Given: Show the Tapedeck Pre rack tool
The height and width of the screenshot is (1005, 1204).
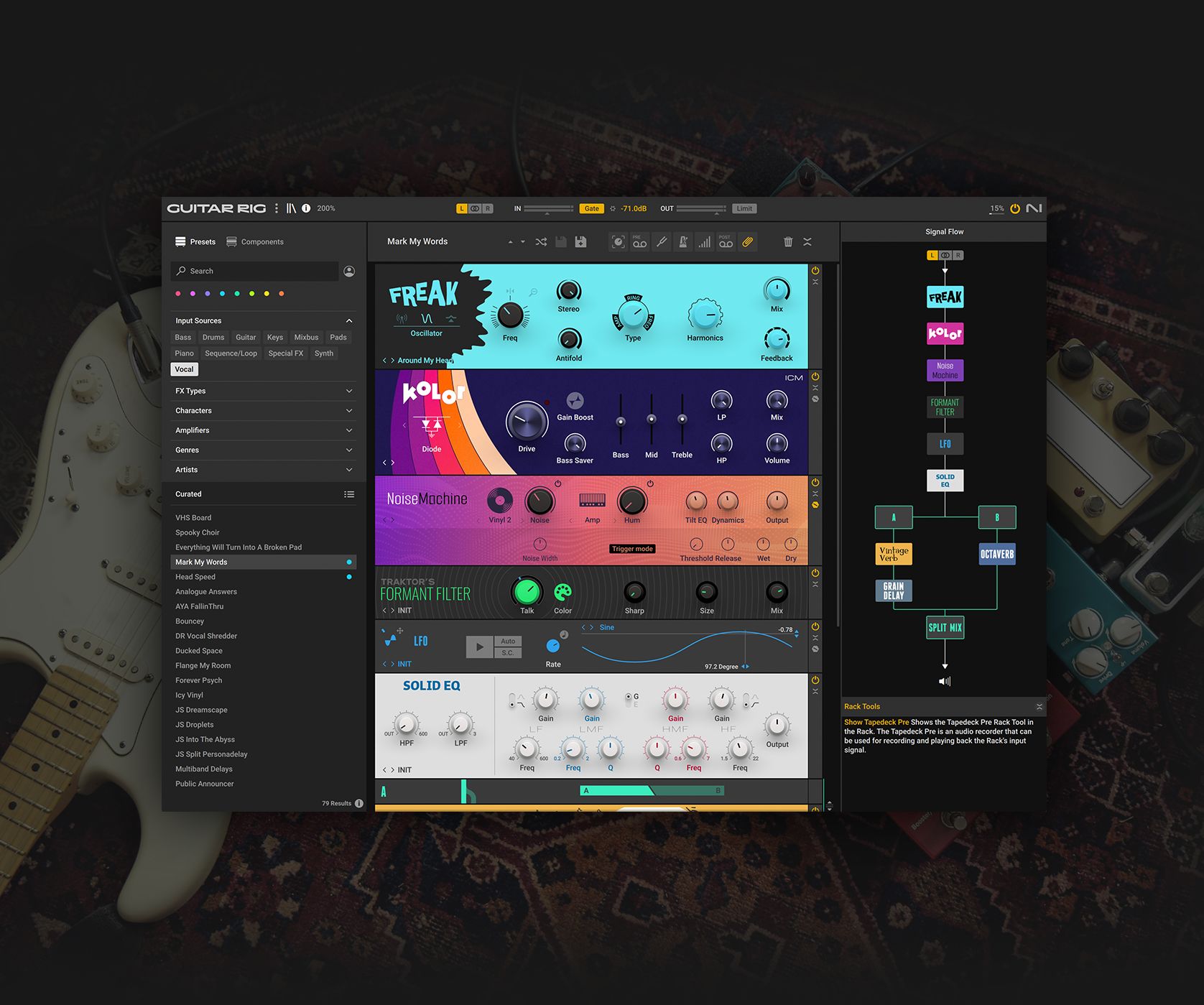Looking at the screenshot, I should pos(639,242).
